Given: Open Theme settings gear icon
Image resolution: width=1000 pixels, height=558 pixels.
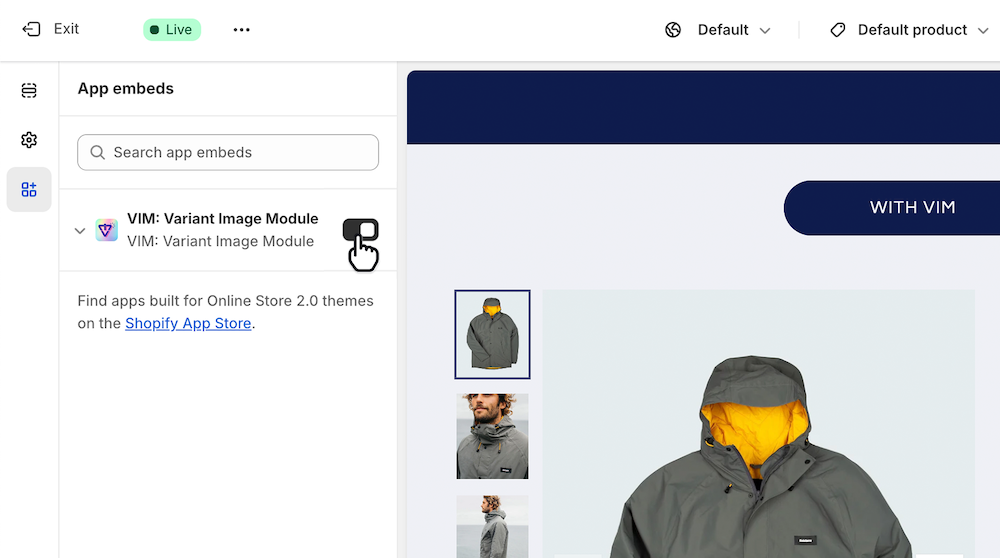Looking at the screenshot, I should (x=29, y=140).
